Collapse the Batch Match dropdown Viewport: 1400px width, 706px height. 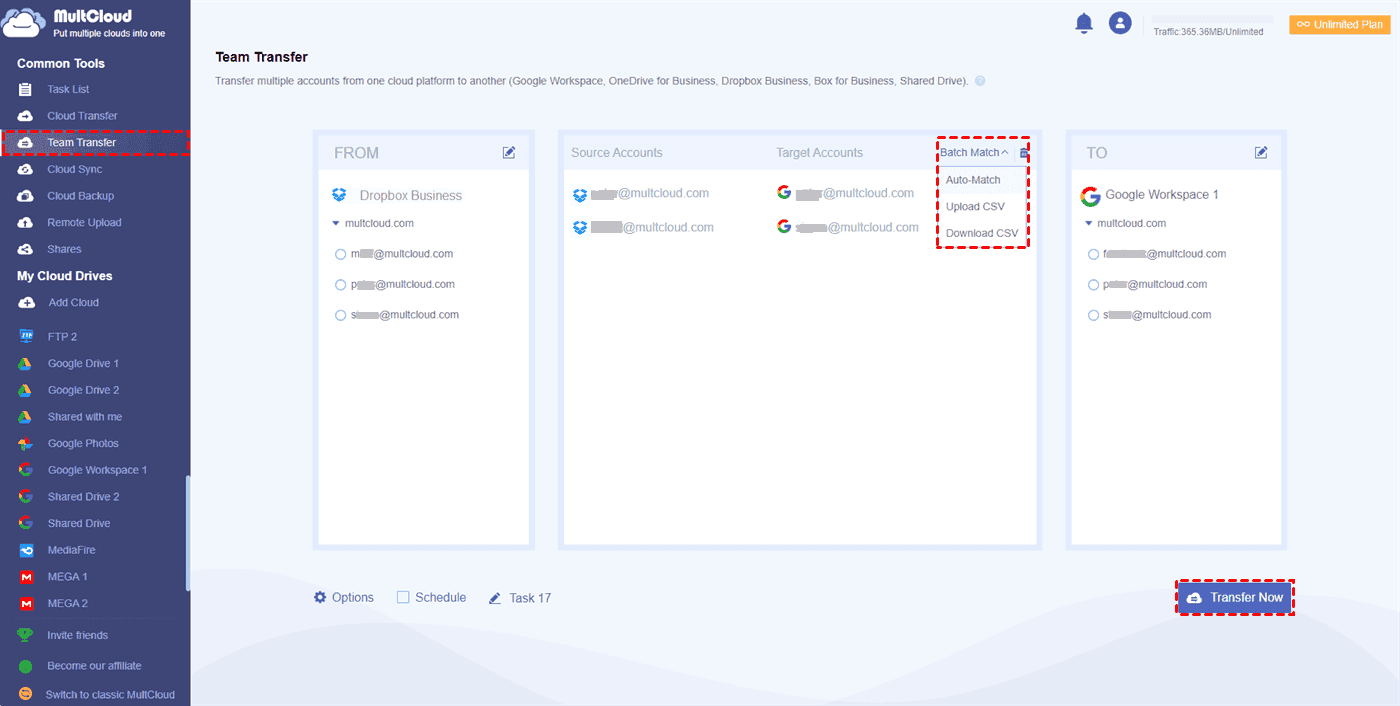[974, 153]
